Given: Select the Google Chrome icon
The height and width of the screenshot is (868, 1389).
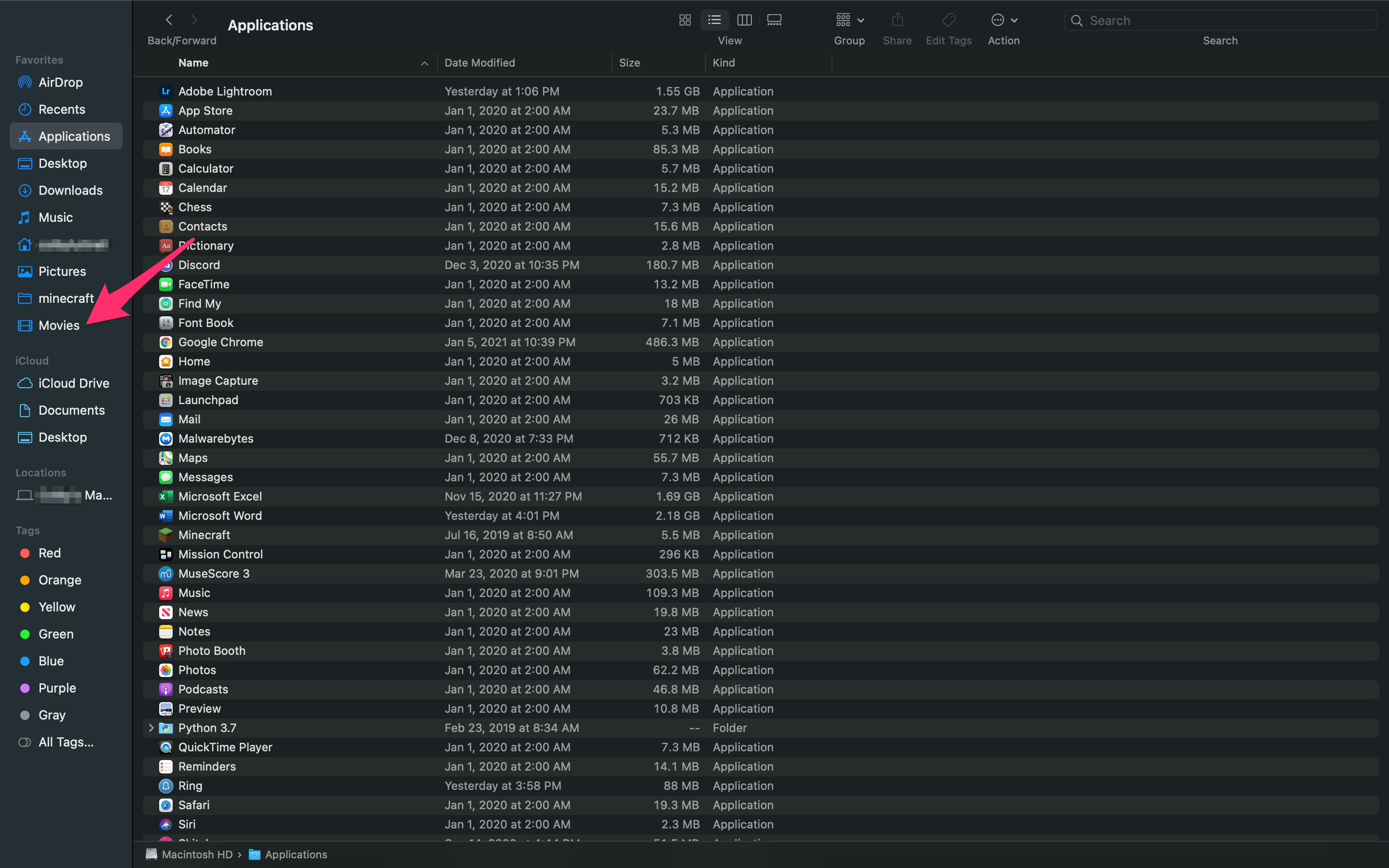Looking at the screenshot, I should point(166,342).
